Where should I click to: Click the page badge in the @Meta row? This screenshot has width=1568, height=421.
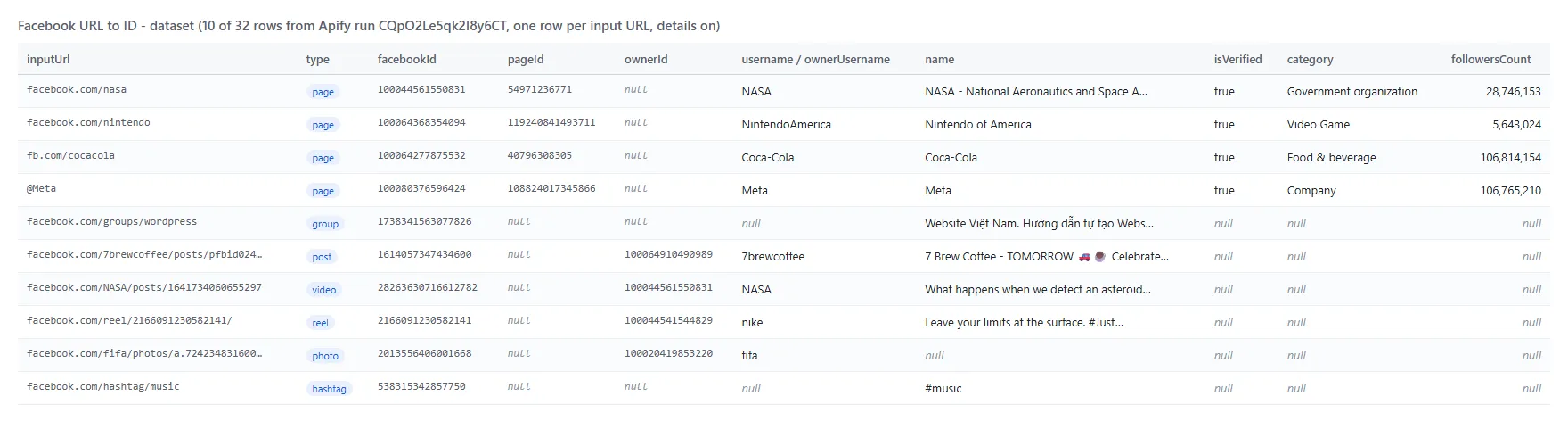click(323, 191)
